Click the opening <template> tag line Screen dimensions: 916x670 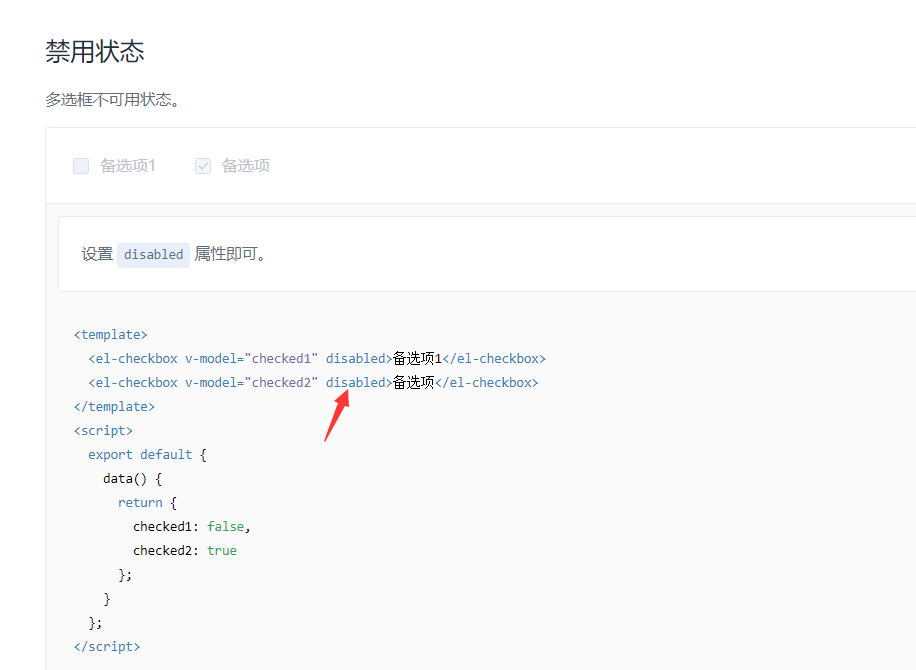point(110,335)
